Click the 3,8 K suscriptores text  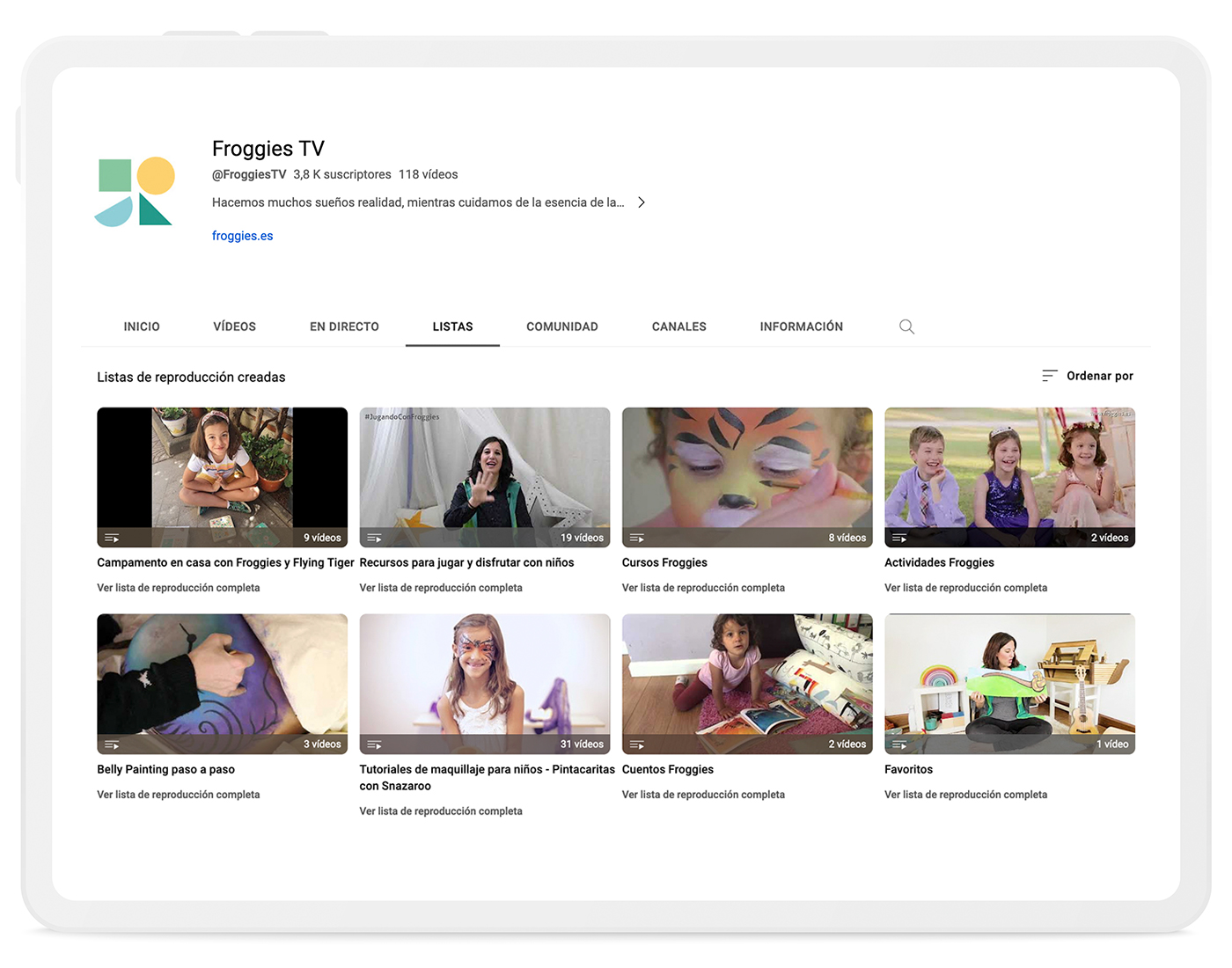342,174
